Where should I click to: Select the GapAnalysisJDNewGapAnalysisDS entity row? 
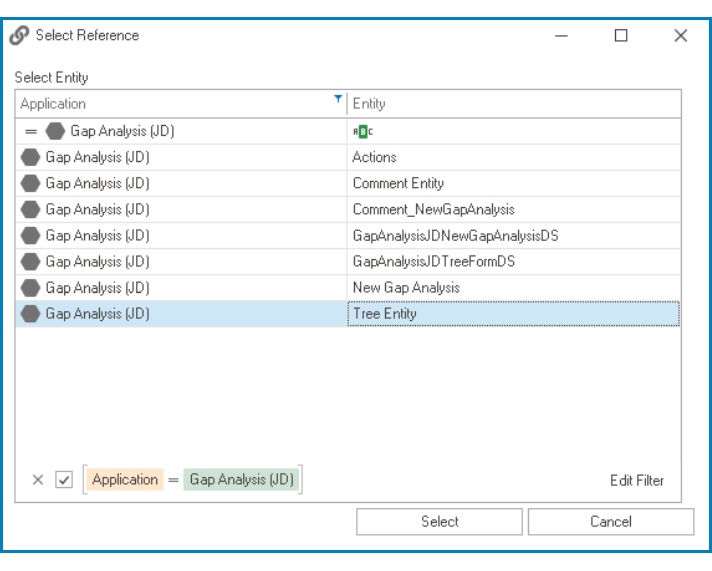pyautogui.click(x=453, y=236)
